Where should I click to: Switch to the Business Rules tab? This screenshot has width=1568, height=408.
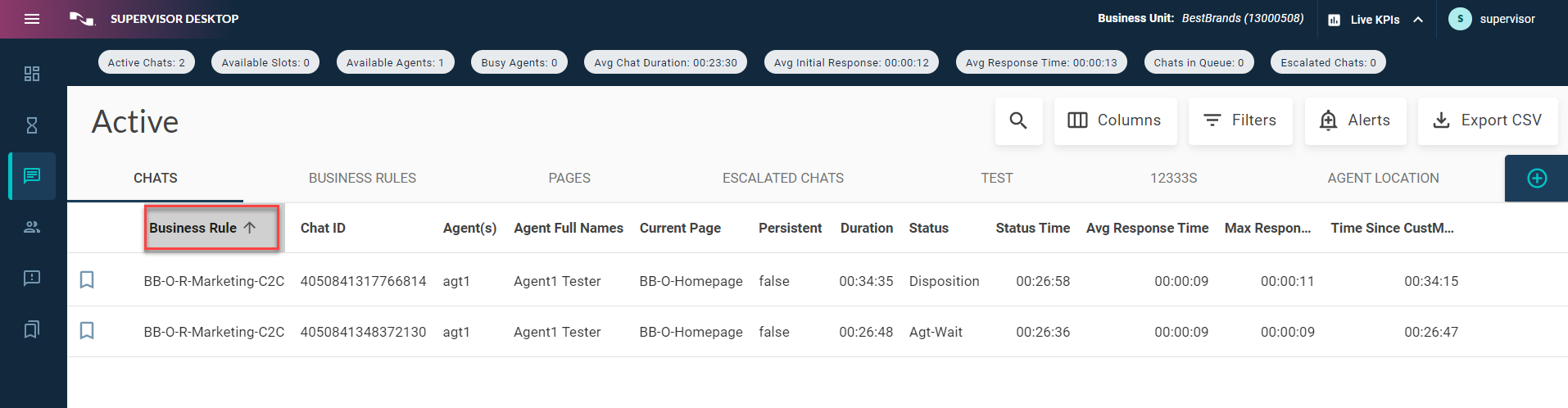tap(362, 178)
